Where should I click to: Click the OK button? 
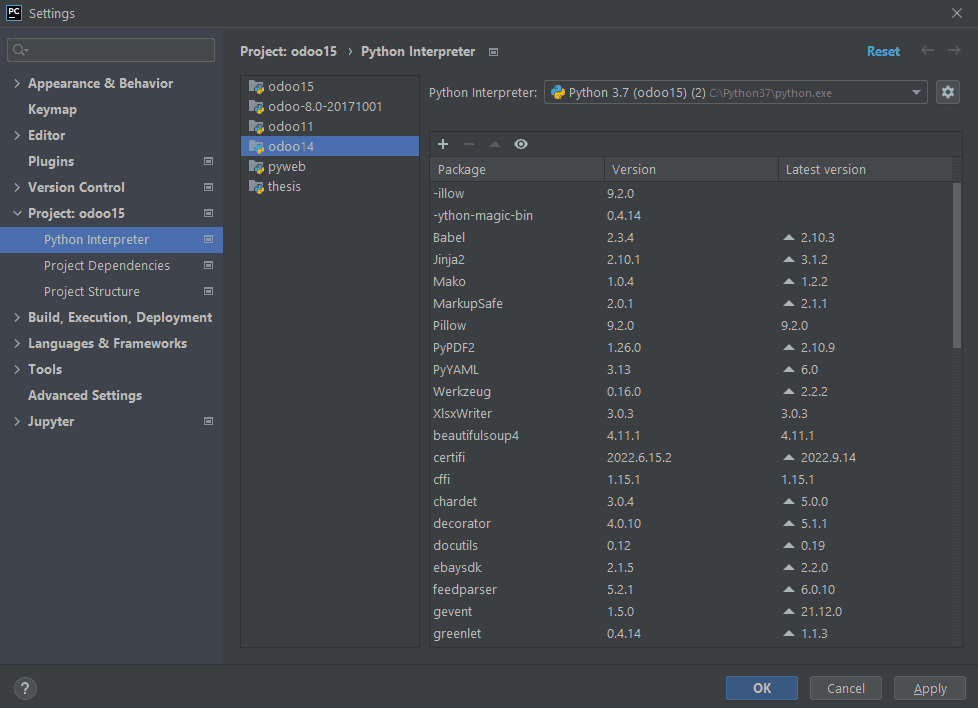click(762, 688)
